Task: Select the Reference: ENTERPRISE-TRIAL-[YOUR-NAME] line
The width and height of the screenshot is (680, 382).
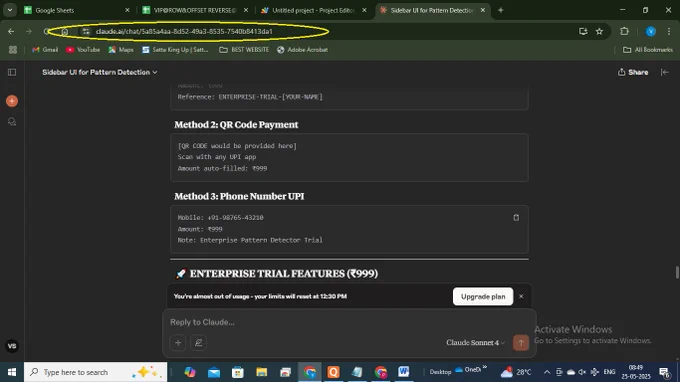Action: coord(250,97)
